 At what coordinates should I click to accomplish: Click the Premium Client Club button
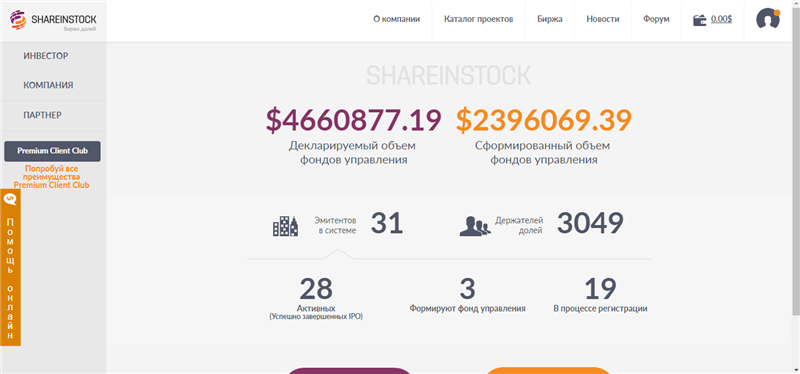(x=53, y=151)
